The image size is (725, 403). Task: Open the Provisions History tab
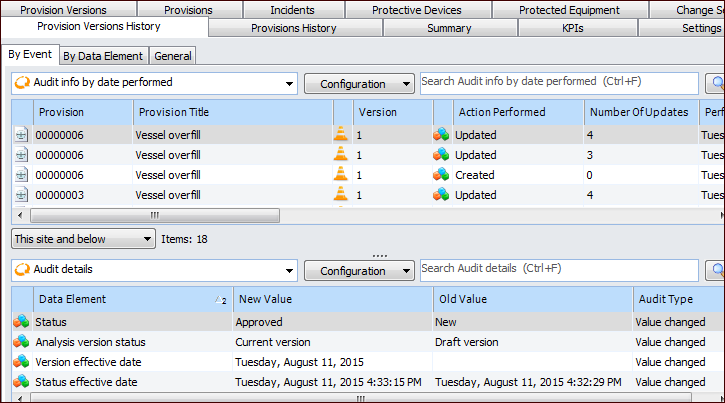295,28
